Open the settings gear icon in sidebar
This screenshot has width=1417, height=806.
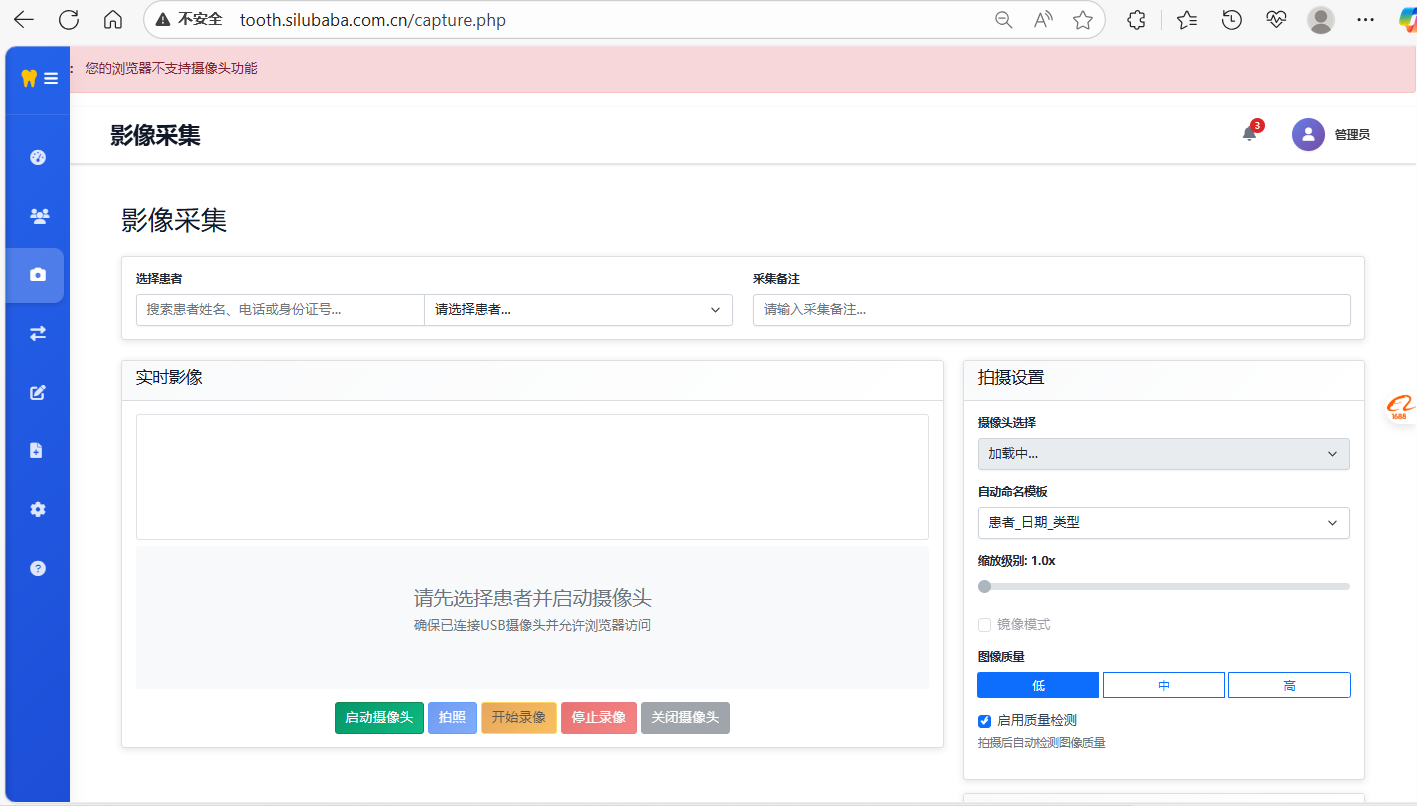[38, 509]
